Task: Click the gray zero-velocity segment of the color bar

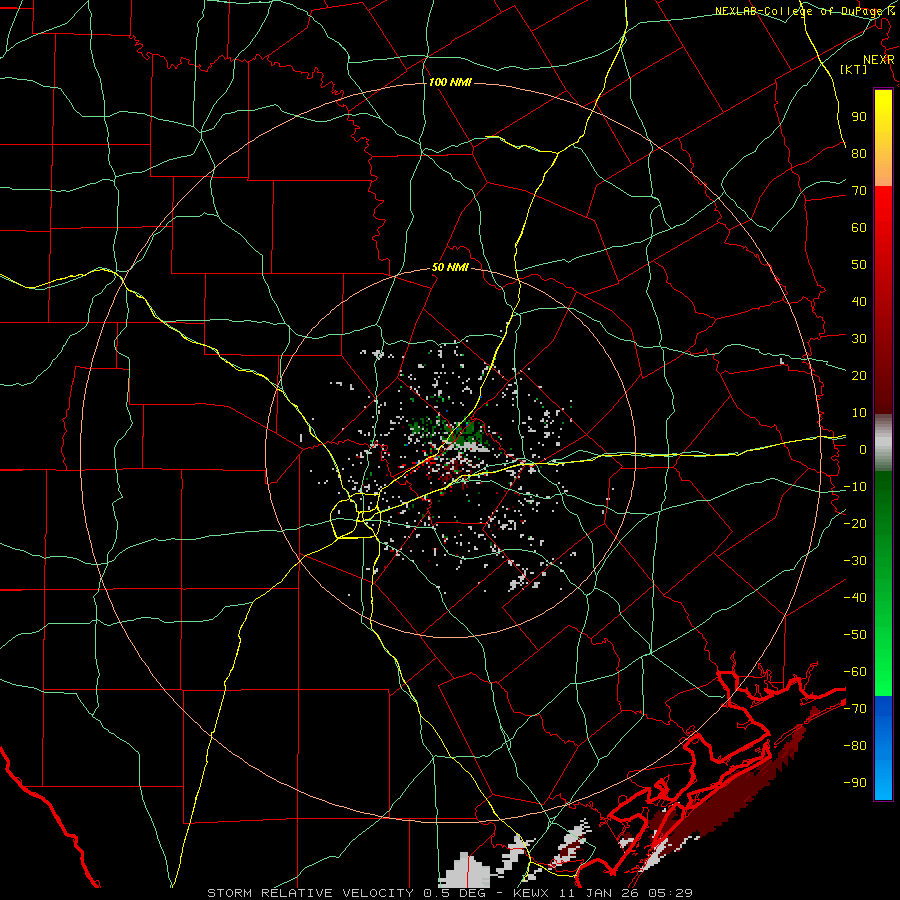Action: point(883,442)
